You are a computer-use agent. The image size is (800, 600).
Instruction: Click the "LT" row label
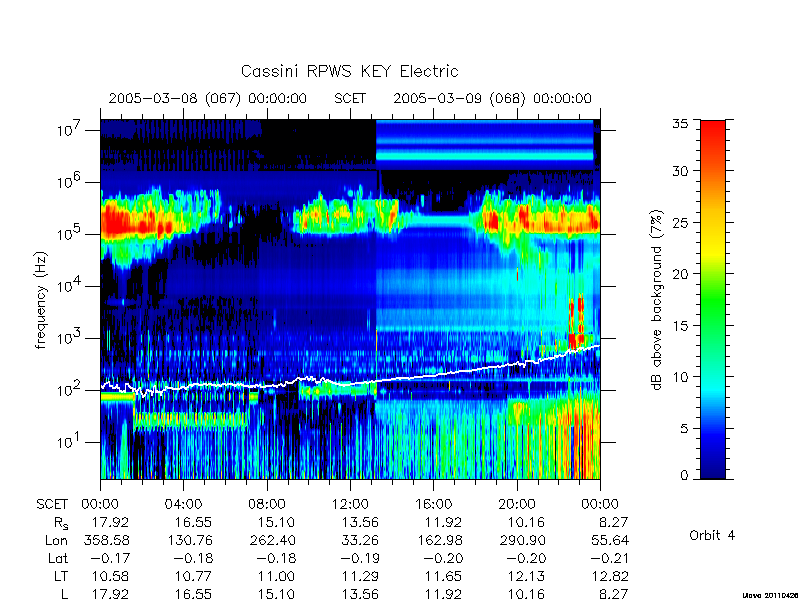coord(61,576)
